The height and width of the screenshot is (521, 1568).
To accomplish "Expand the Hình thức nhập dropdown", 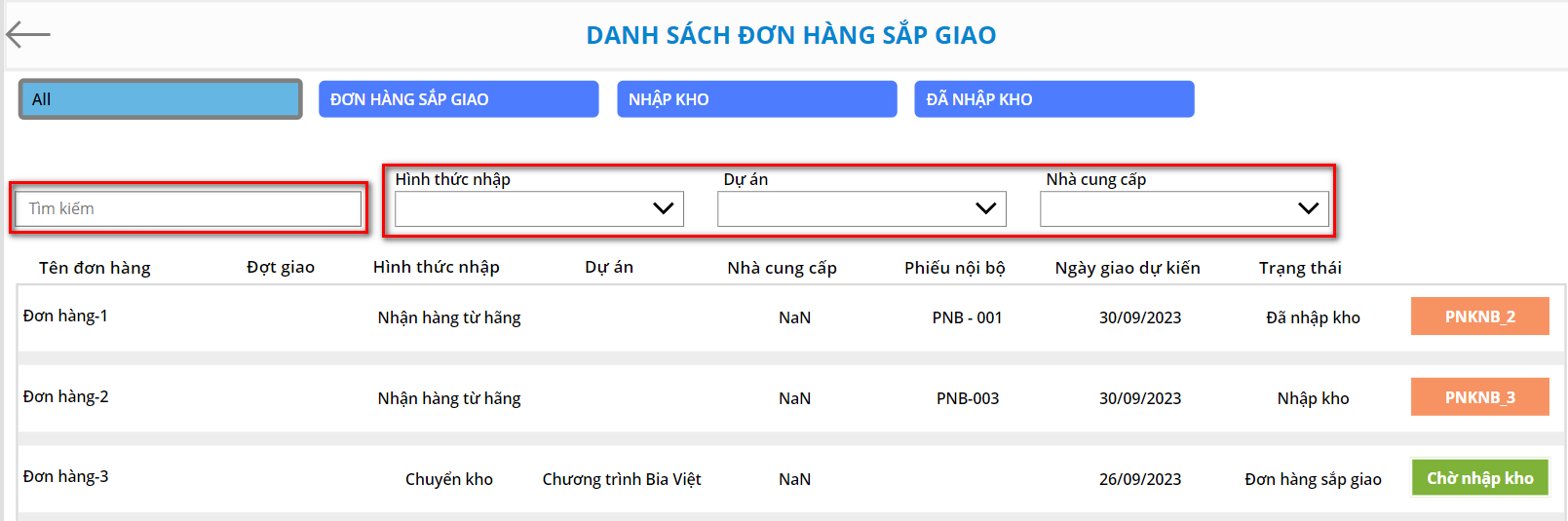I will coord(539,208).
